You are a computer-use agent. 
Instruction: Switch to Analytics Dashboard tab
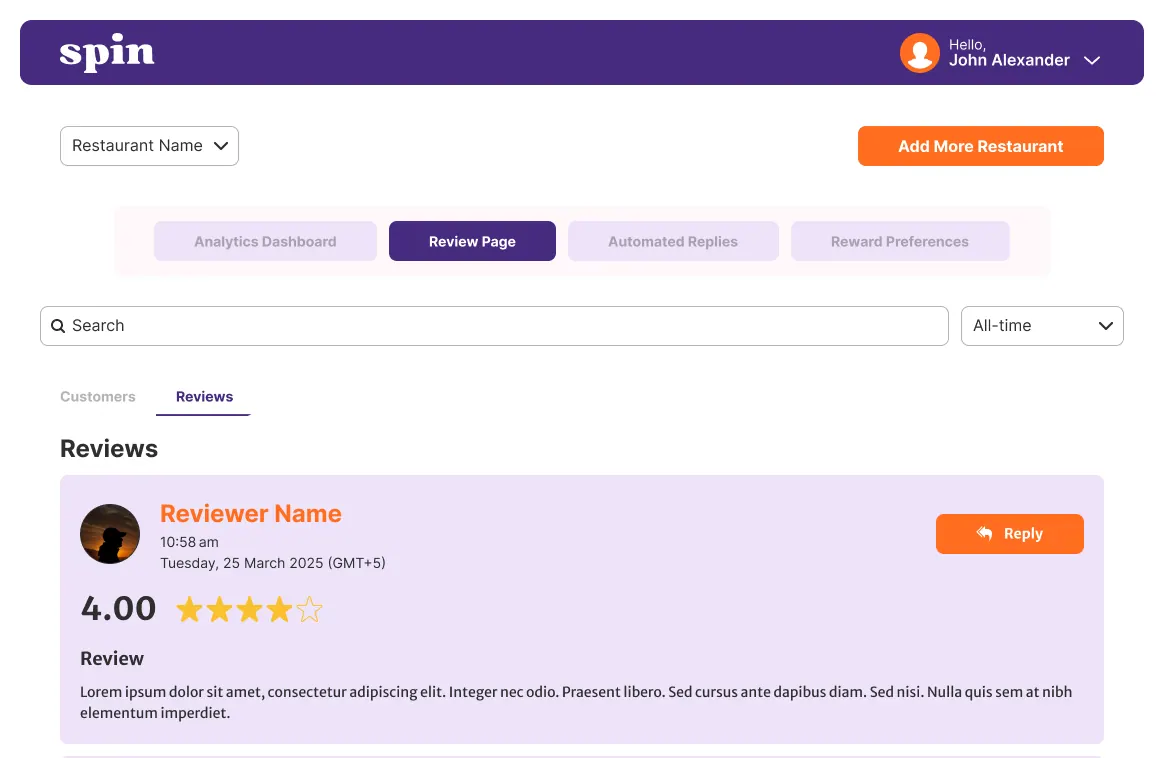265,241
